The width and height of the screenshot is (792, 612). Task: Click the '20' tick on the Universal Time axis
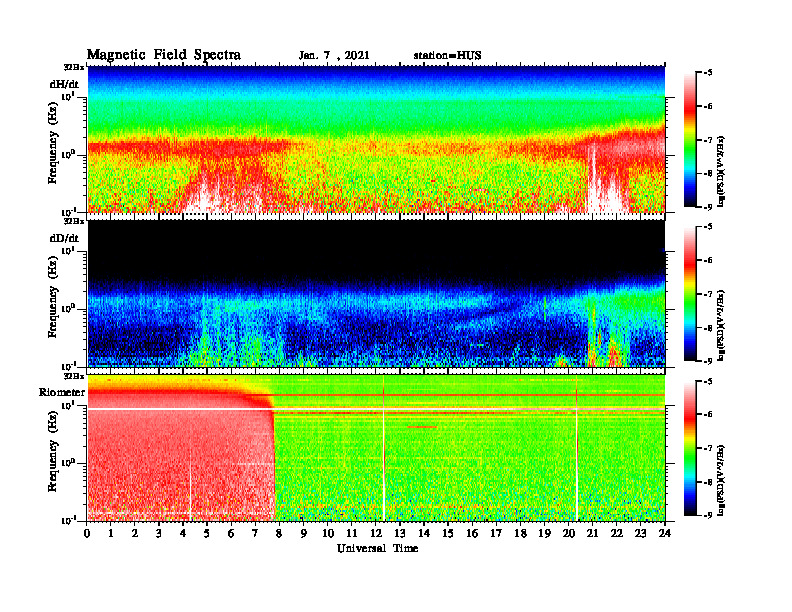click(x=569, y=533)
